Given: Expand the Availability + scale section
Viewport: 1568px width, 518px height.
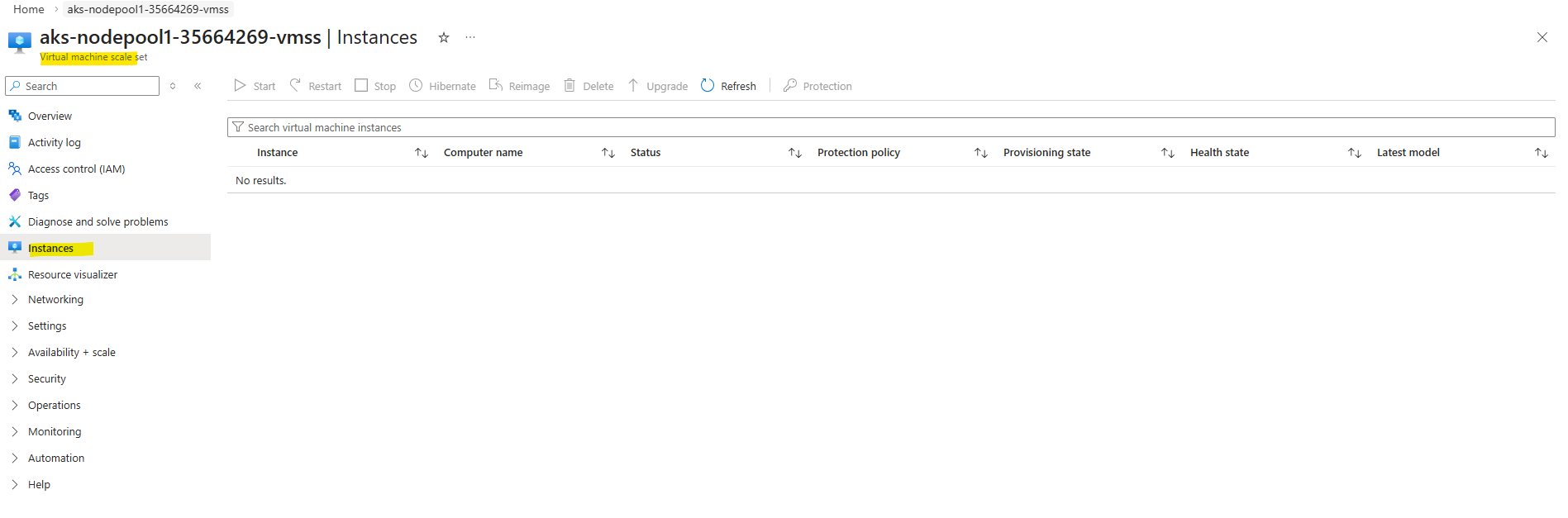Looking at the screenshot, I should point(15,352).
